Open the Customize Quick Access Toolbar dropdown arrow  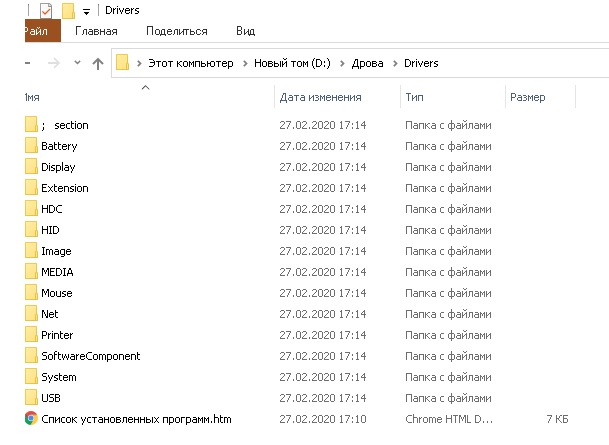pos(86,12)
